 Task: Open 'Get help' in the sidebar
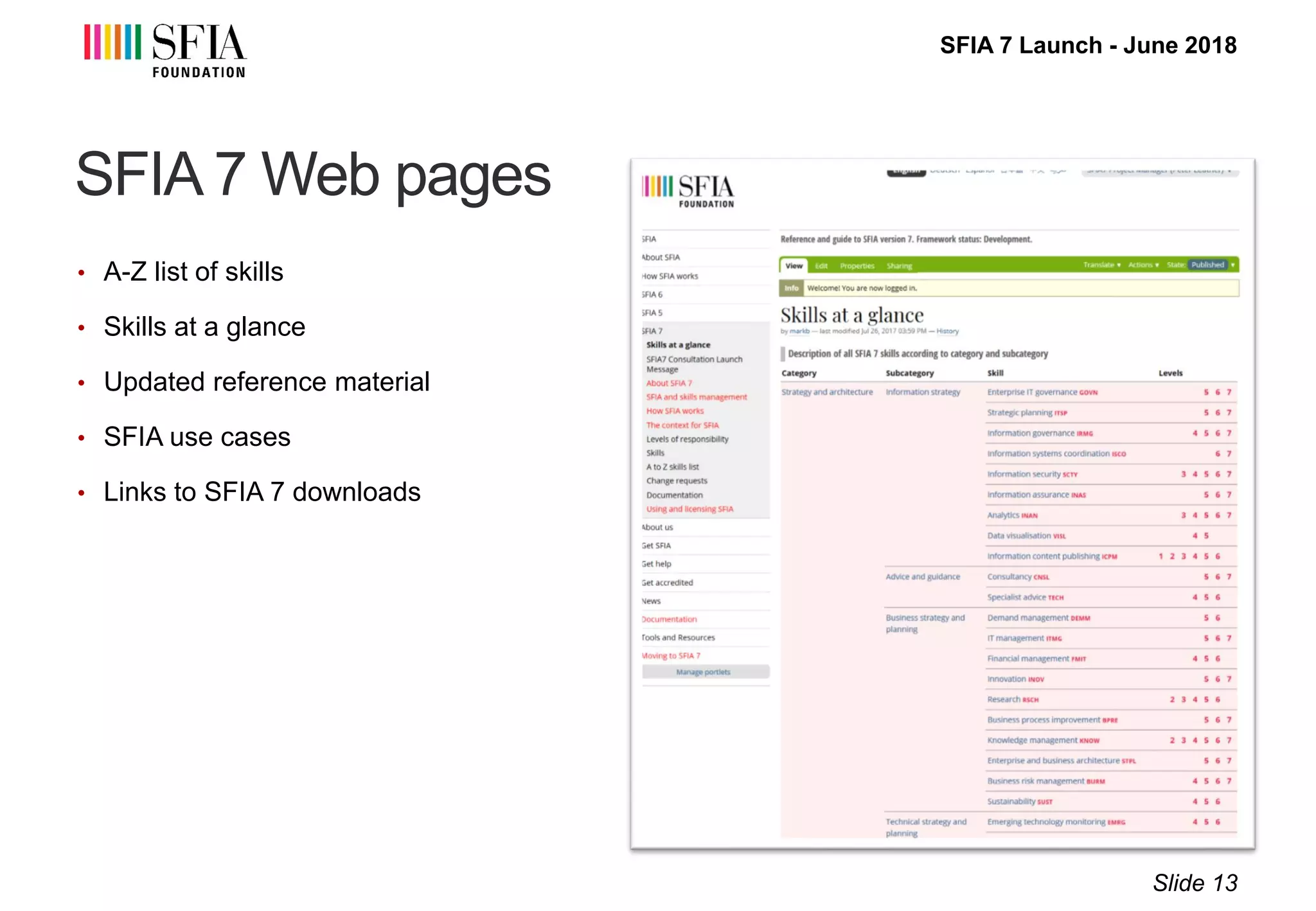[x=656, y=564]
